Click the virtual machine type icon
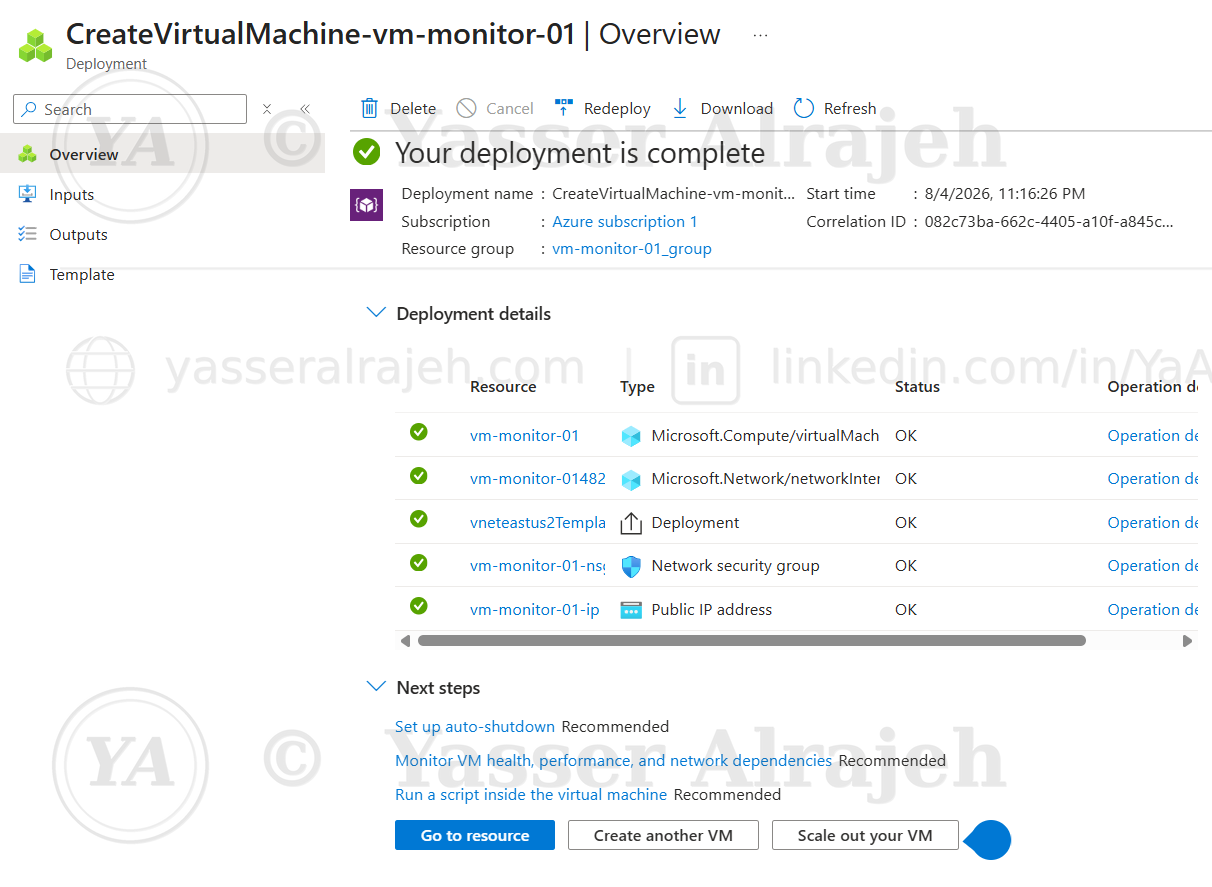The height and width of the screenshot is (887, 1212). point(631,436)
